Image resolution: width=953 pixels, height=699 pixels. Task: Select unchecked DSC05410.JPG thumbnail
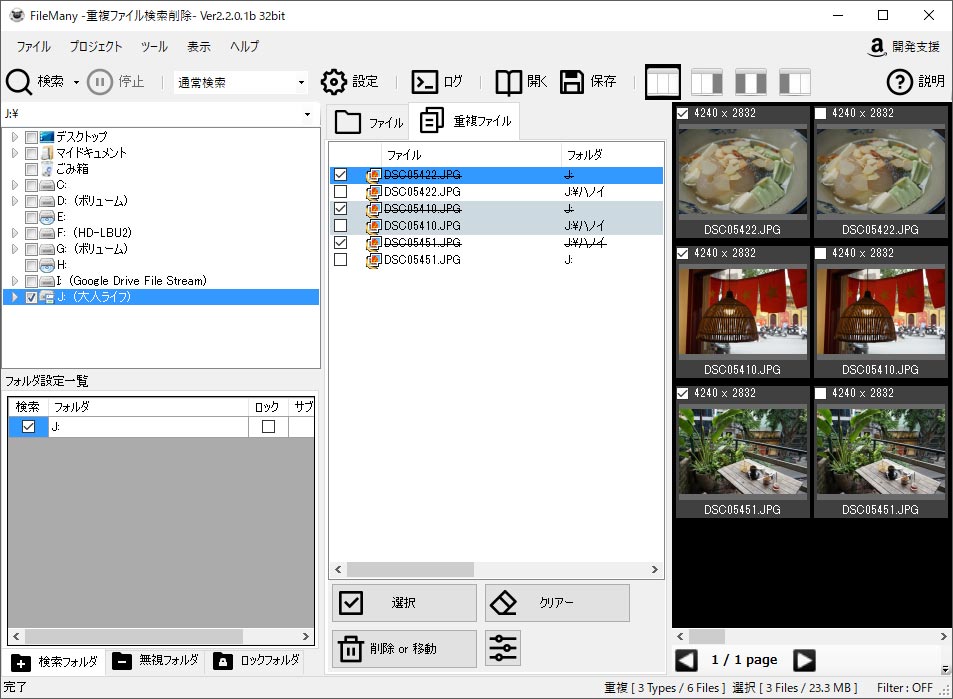coord(880,311)
